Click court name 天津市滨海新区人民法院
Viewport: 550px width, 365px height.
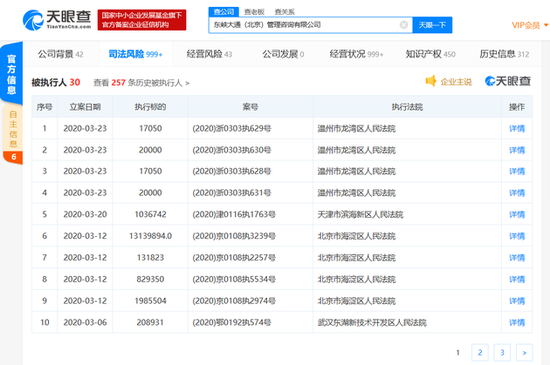360,215
